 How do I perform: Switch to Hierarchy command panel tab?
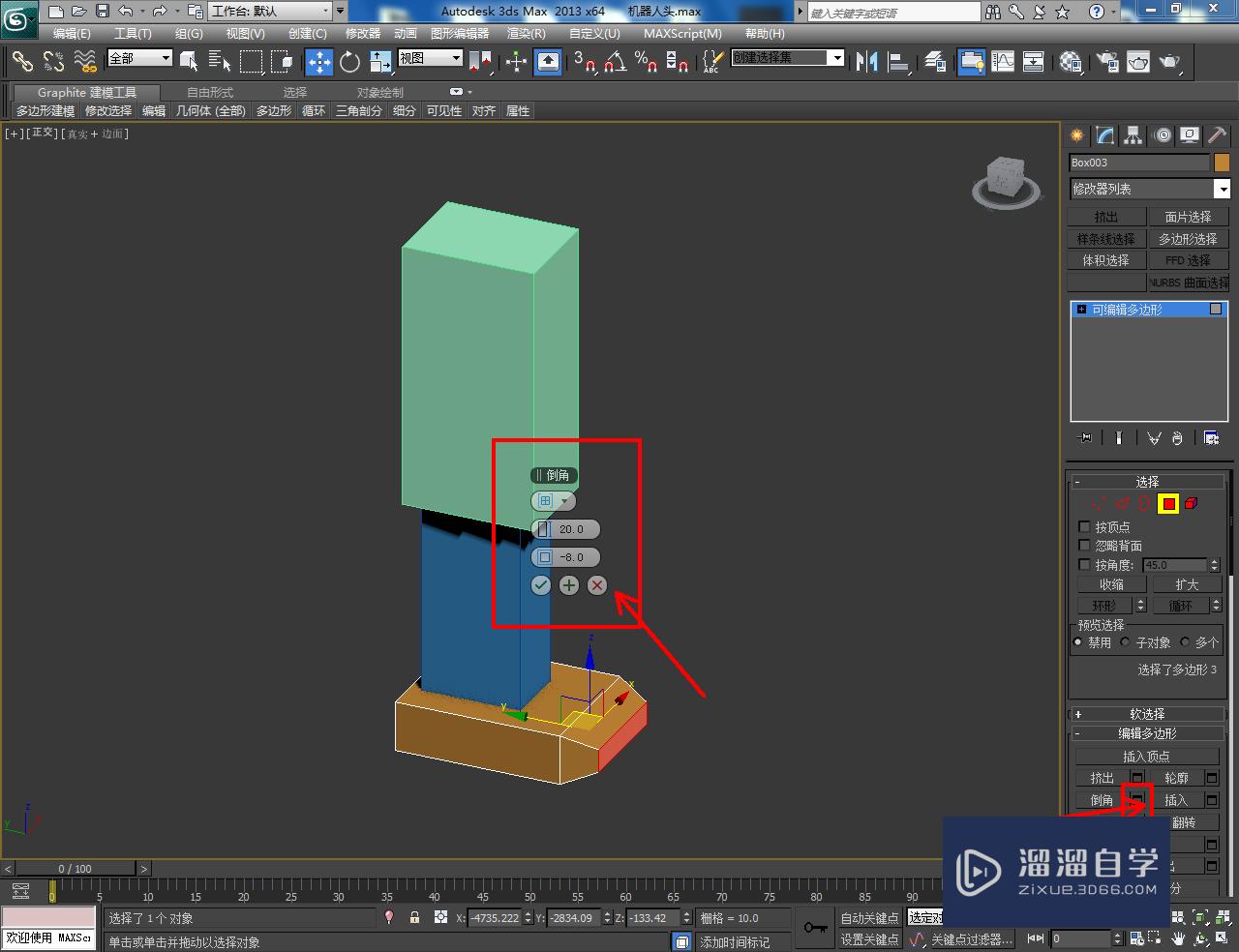(x=1133, y=135)
